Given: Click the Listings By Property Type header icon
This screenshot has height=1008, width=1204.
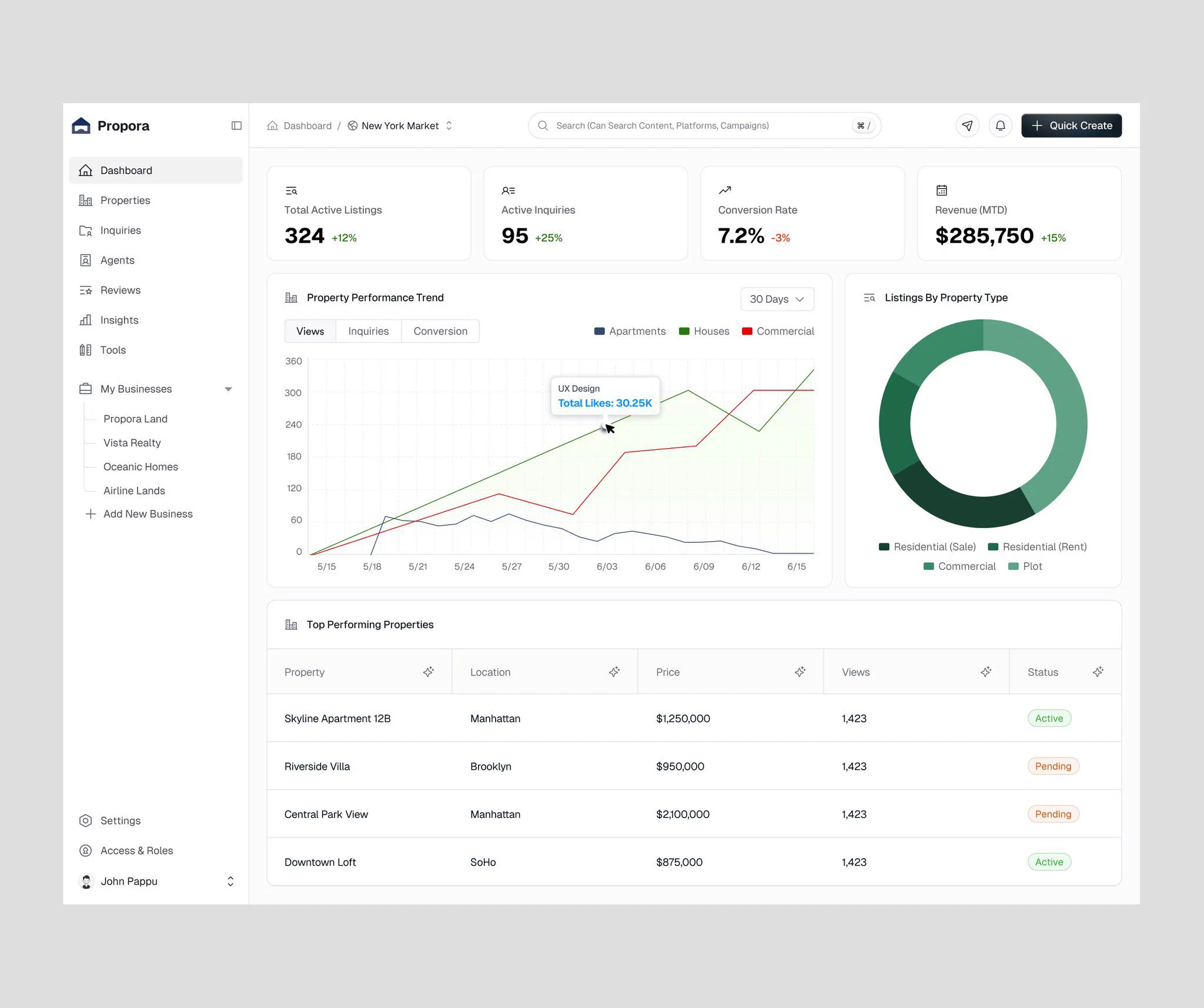Looking at the screenshot, I should click(x=869, y=298).
